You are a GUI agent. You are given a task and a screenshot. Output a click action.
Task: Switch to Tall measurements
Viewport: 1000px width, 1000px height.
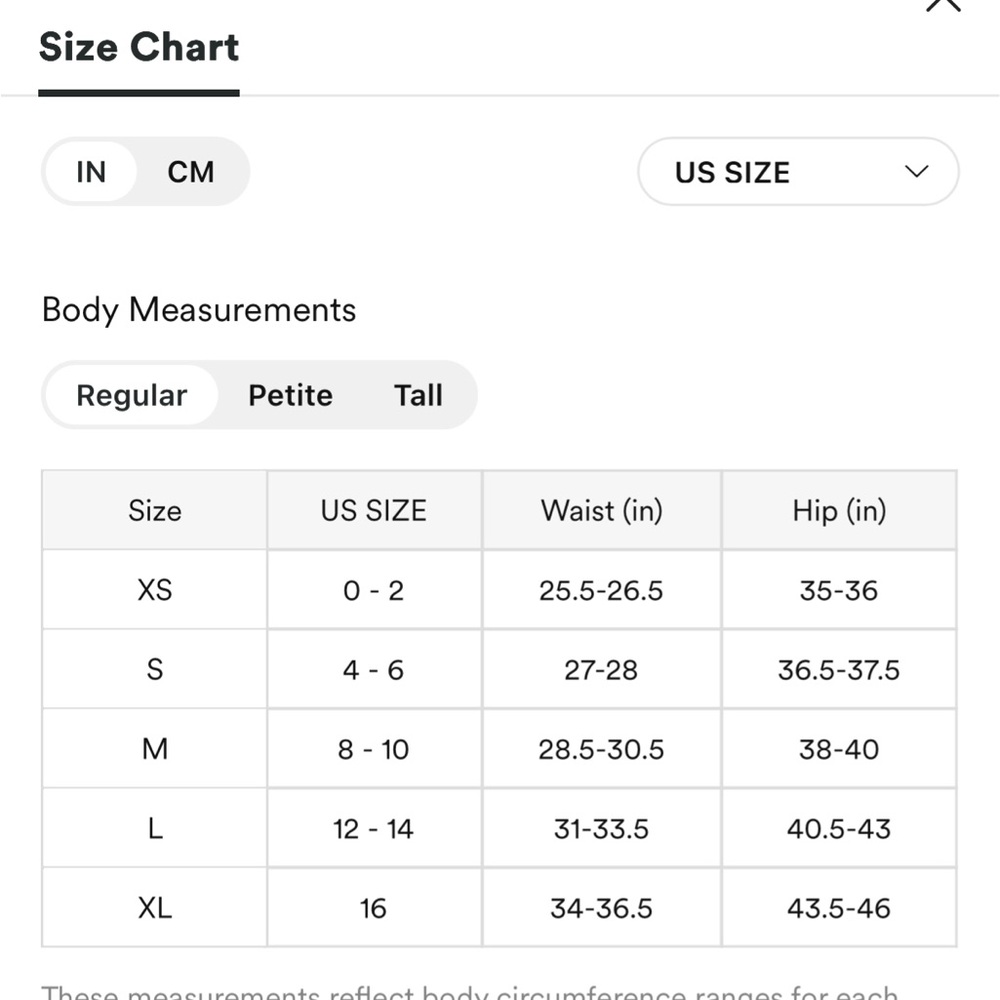point(418,395)
